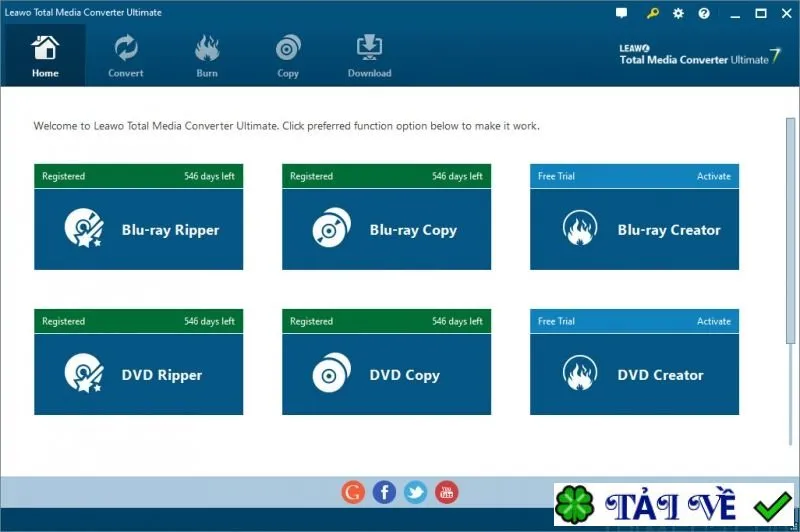Image resolution: width=800 pixels, height=532 pixels.
Task: Click the vertical scrollbar on right
Action: 790,231
